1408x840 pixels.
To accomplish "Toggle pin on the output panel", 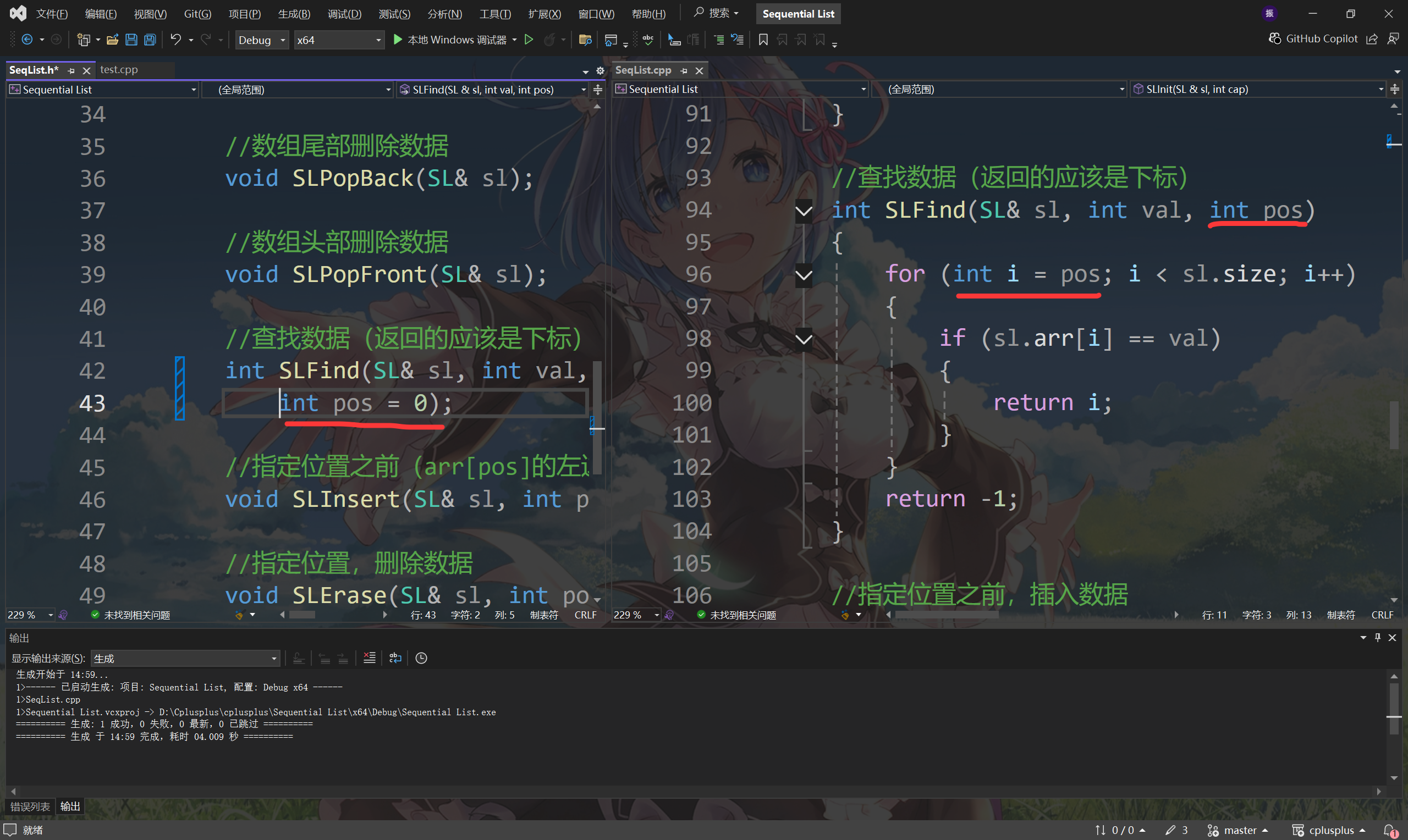I will click(x=1378, y=637).
